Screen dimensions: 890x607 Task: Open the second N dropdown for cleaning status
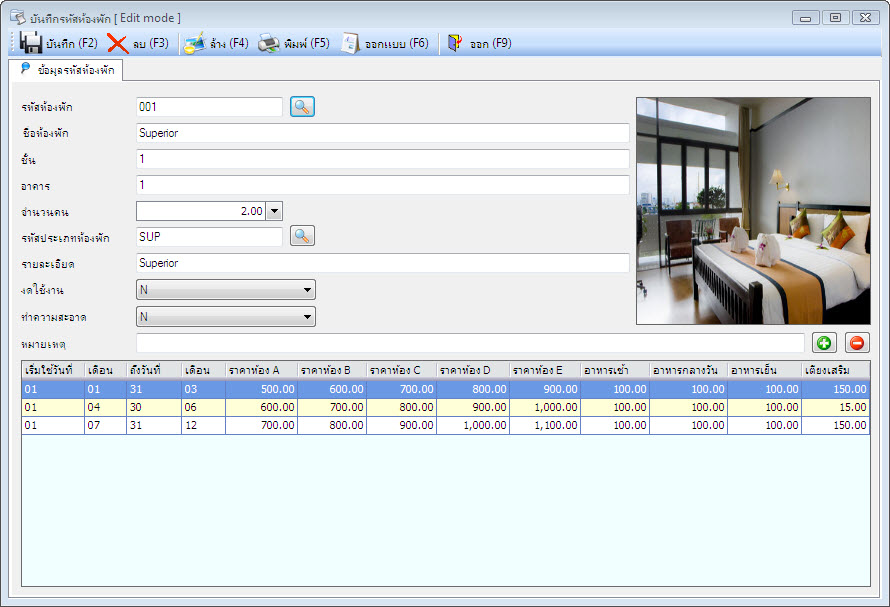[307, 317]
